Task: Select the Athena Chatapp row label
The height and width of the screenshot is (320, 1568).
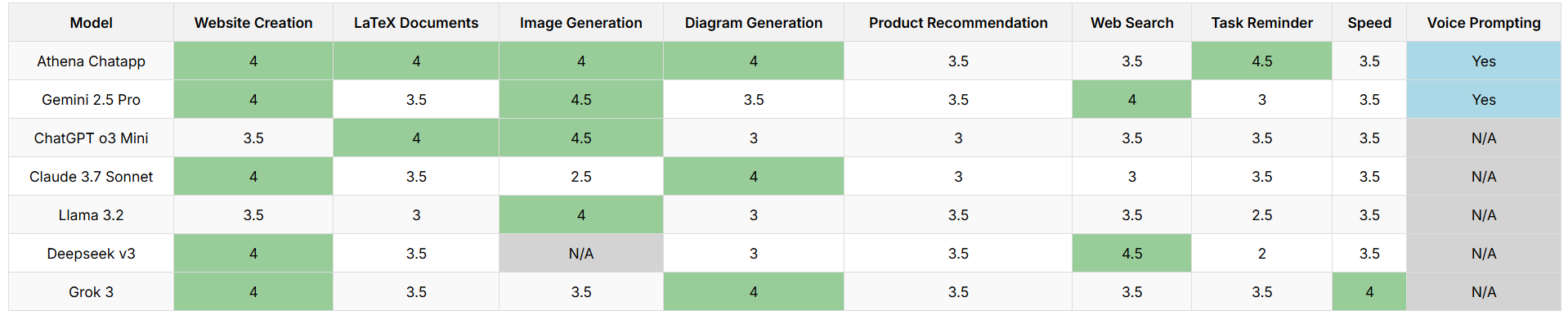Action: coord(91,61)
